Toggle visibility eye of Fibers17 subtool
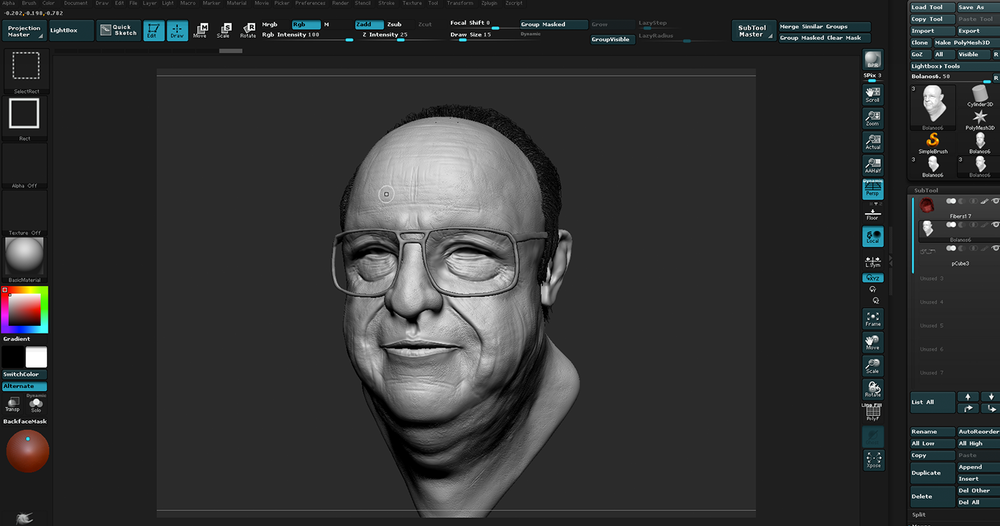This screenshot has height=526, width=1000. (995, 201)
